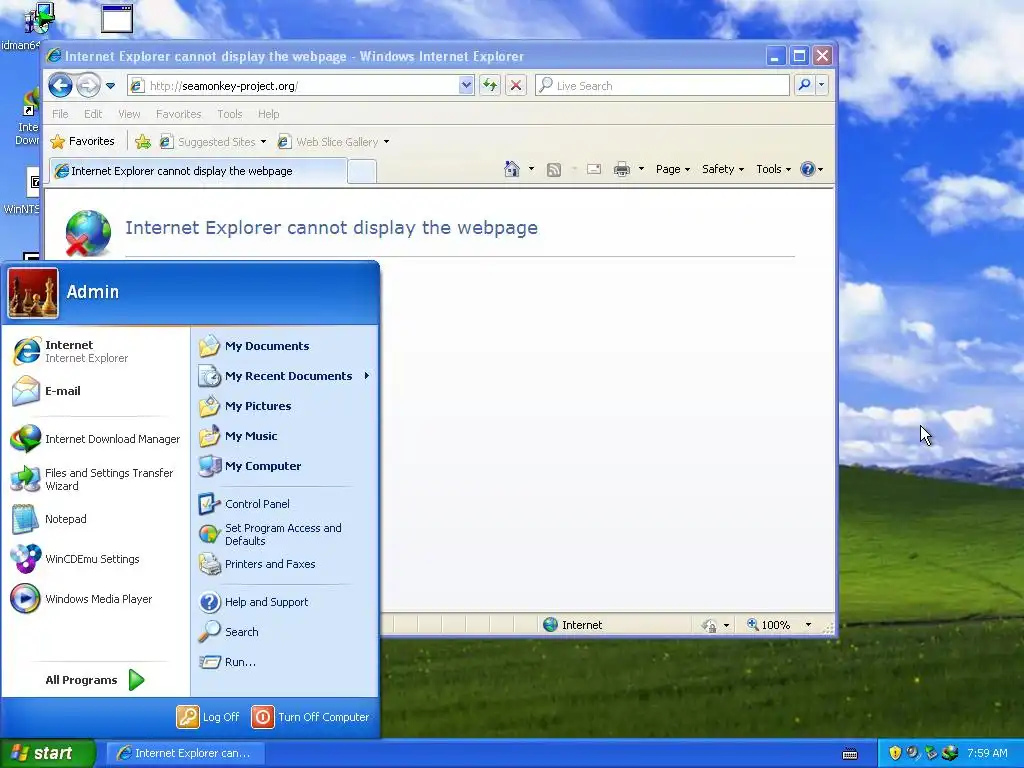The width and height of the screenshot is (1024, 768).
Task: Run search with the magnifier button
Action: pos(805,86)
